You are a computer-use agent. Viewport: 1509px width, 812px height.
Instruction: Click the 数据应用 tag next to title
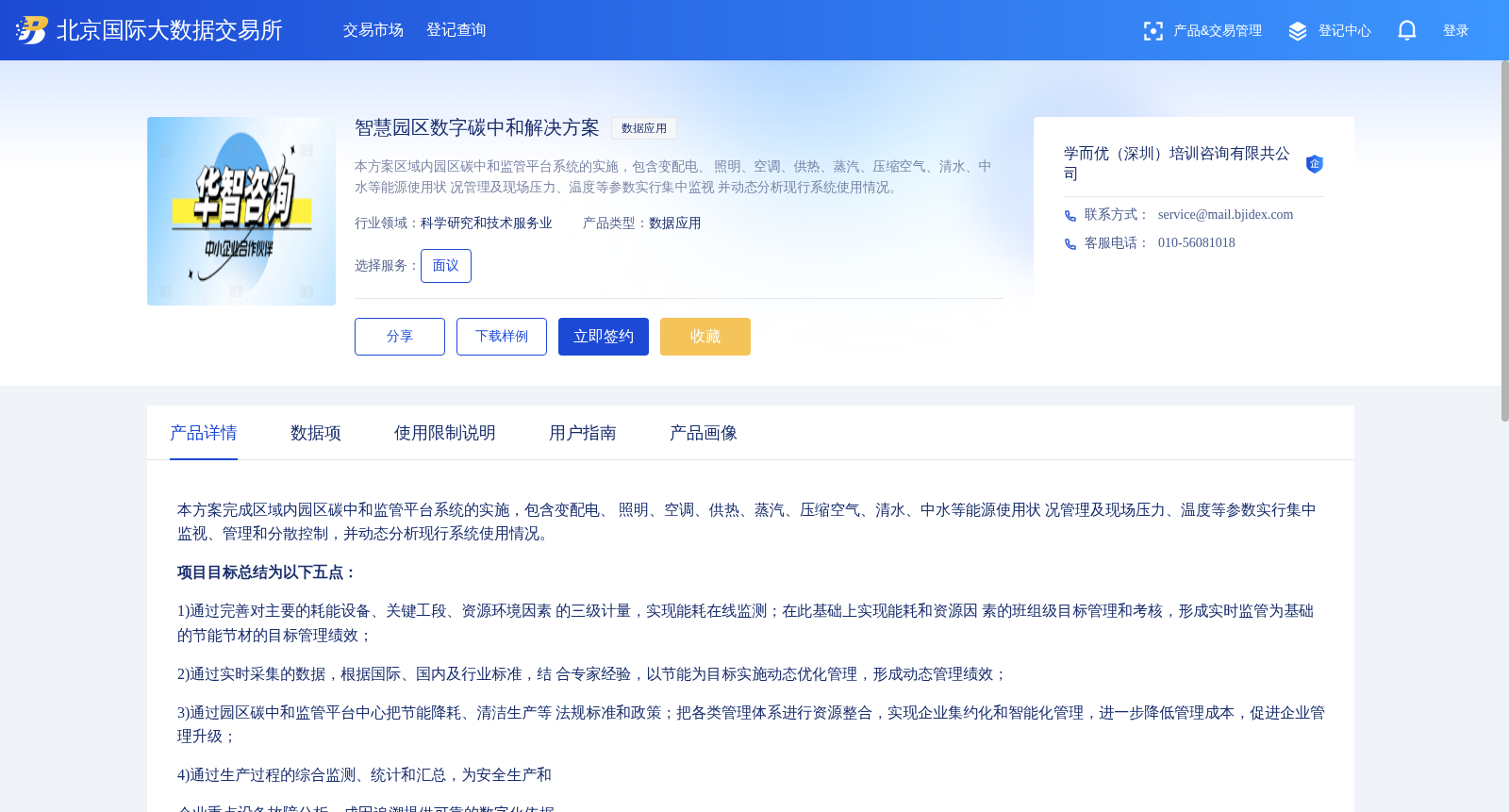[644, 128]
